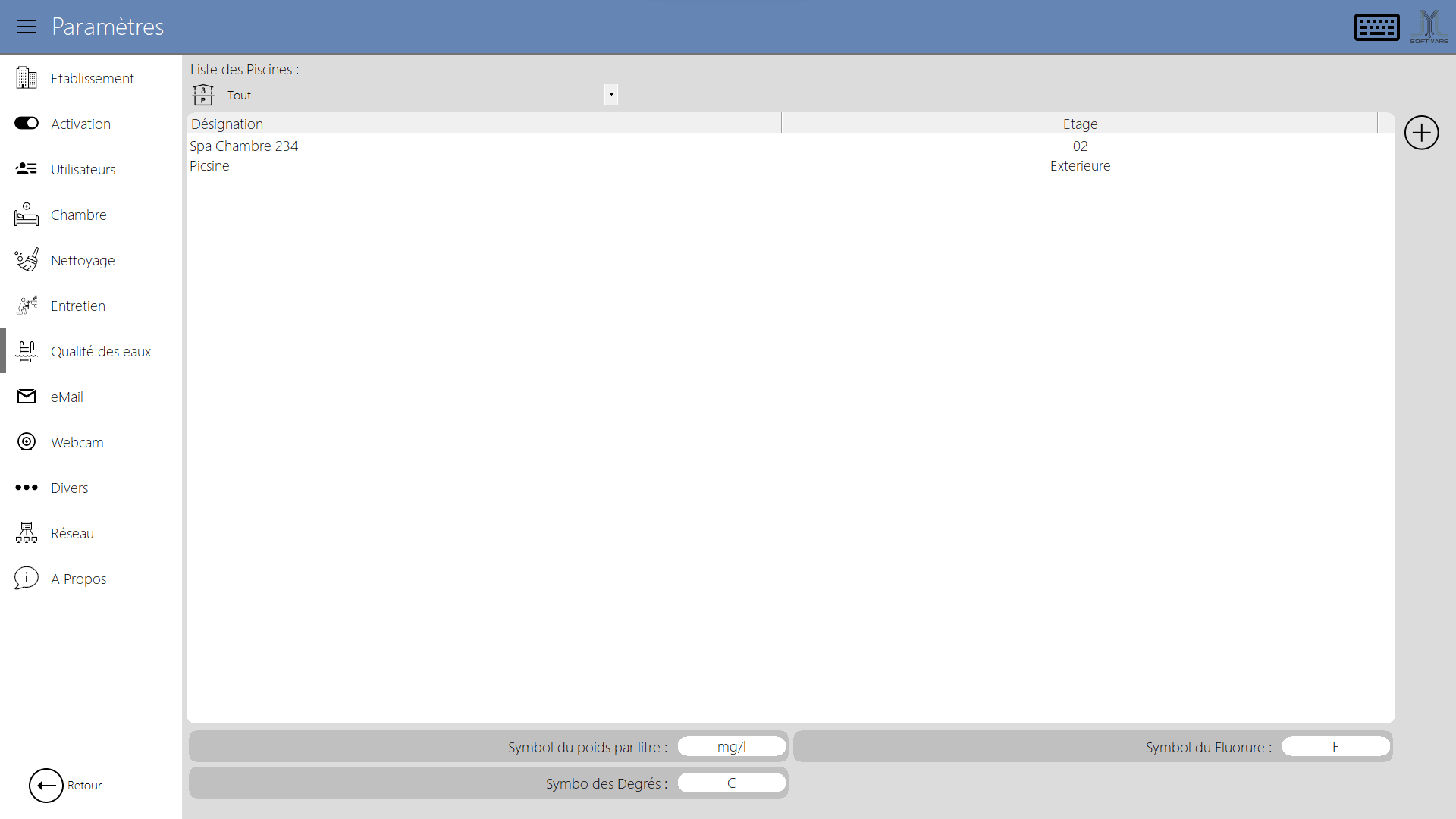The image size is (1456, 819).
Task: Open the Utilisateurs settings section
Action: coord(83,169)
